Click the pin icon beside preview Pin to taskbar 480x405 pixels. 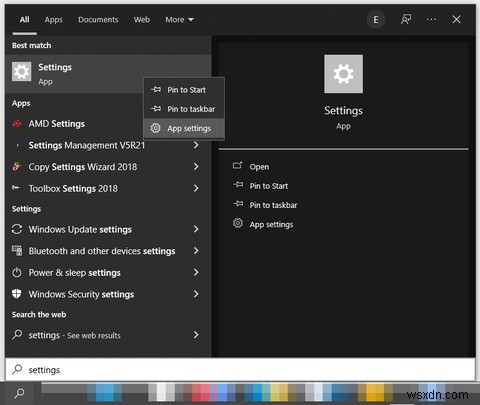[238, 203]
